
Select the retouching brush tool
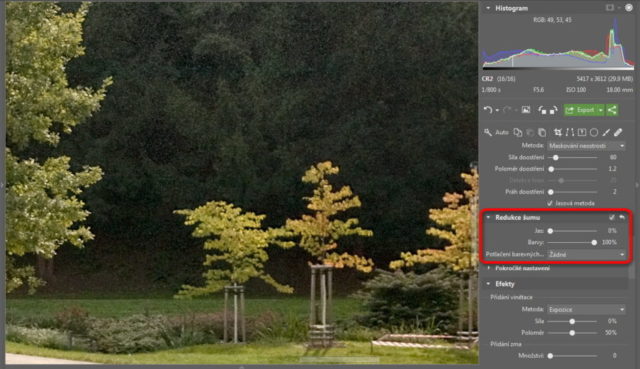coord(606,132)
